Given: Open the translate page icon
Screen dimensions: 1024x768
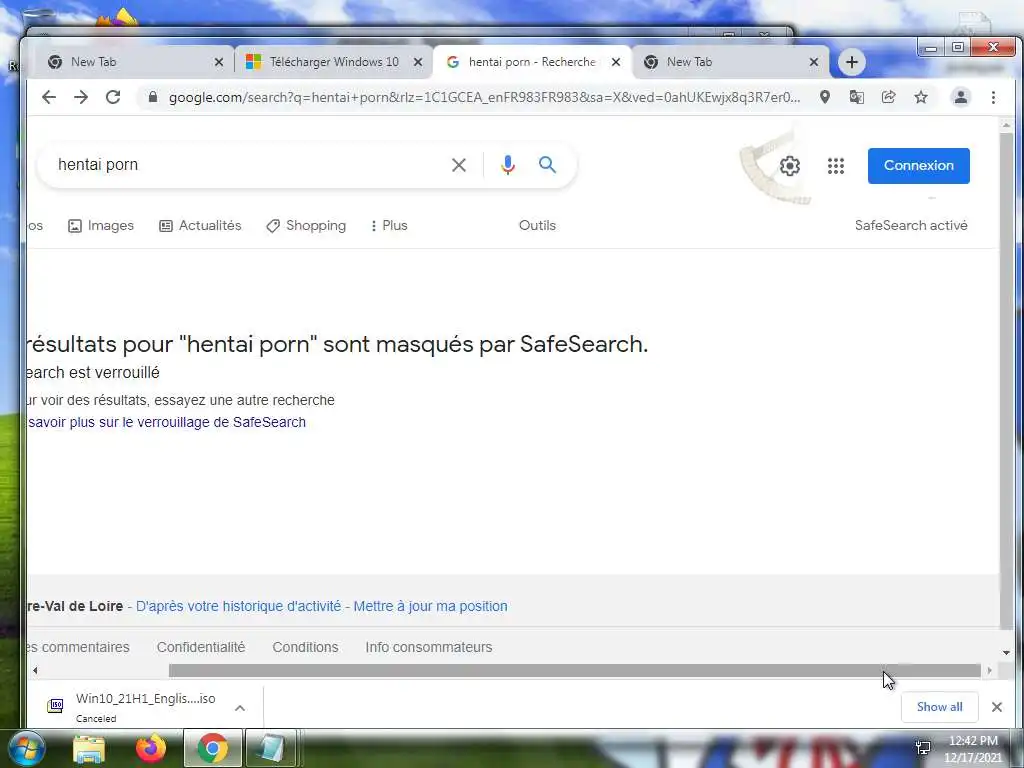Looking at the screenshot, I should pyautogui.click(x=857, y=97).
